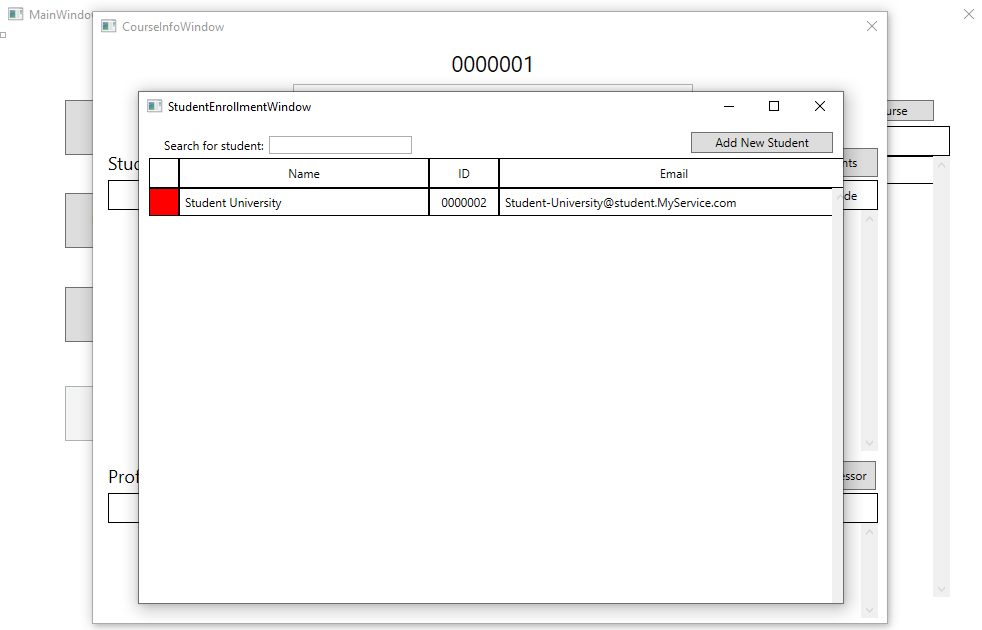Click the Email column header

[x=673, y=174]
